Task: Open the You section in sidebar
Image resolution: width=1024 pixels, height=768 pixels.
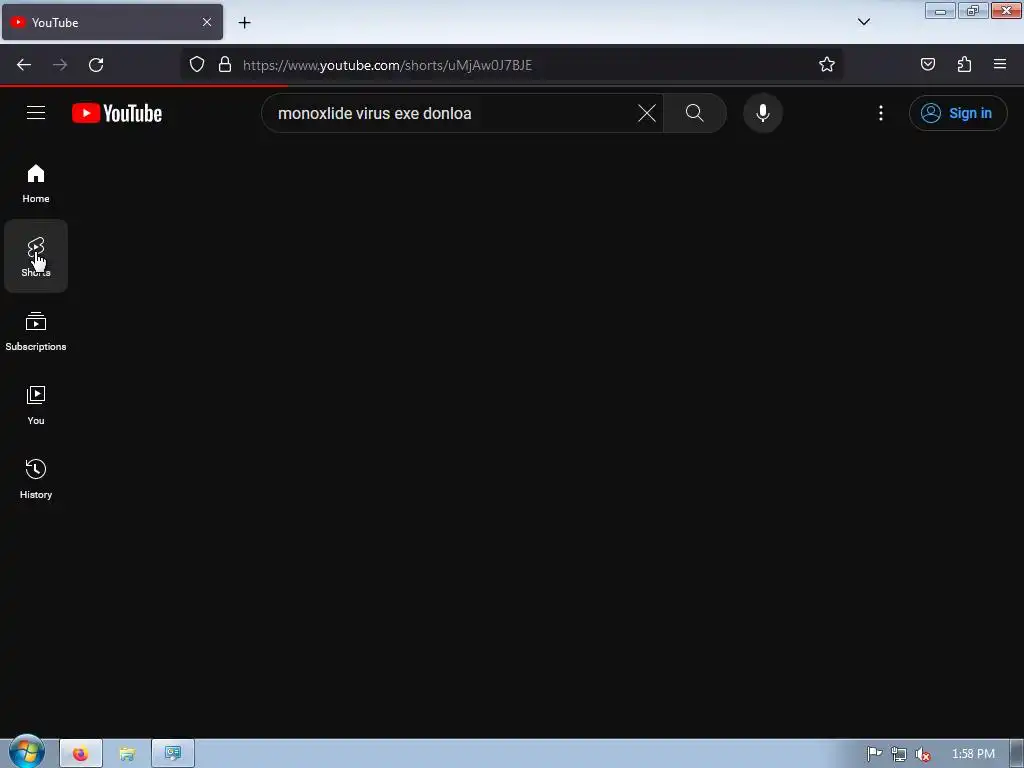Action: coord(36,405)
